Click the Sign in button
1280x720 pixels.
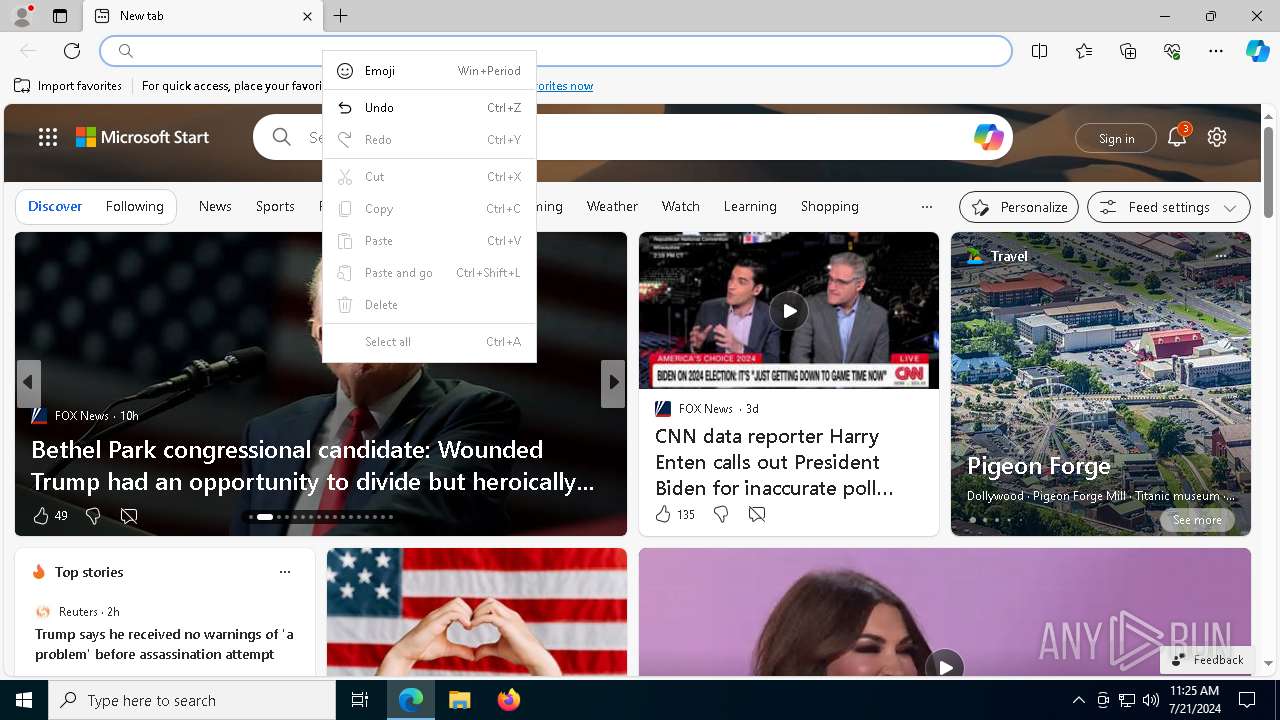(x=1116, y=138)
